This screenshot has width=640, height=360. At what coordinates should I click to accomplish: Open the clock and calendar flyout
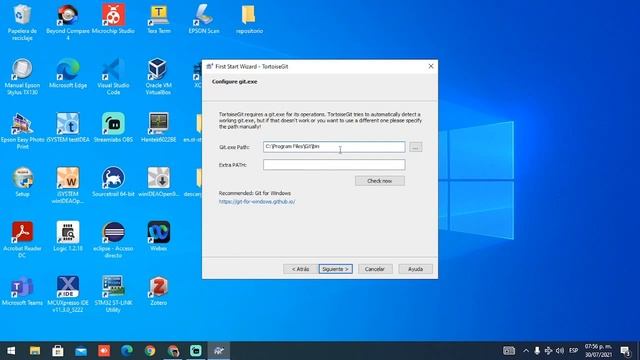point(598,351)
